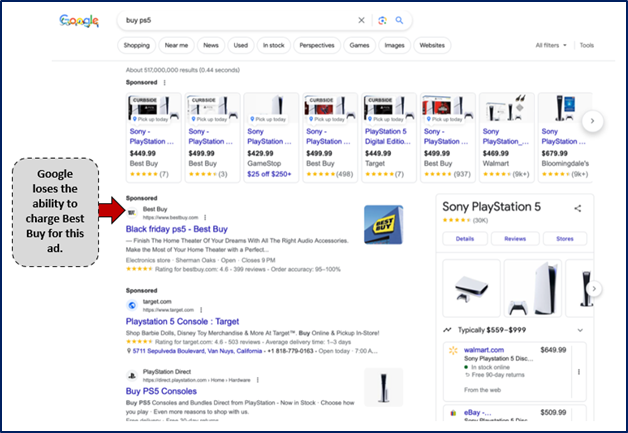The height and width of the screenshot is (433, 628).
Task: Select the Used filter chip
Action: coord(241,45)
